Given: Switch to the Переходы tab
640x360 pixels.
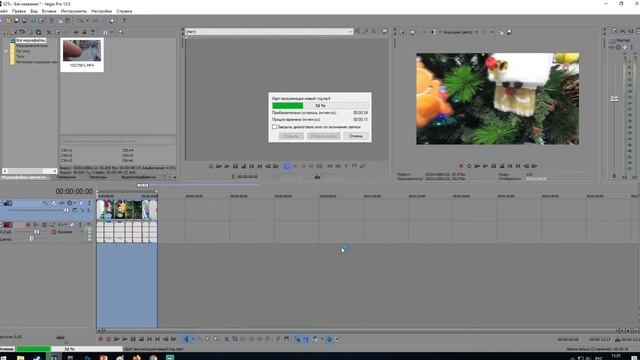Looking at the screenshot, I should click(x=98, y=177).
